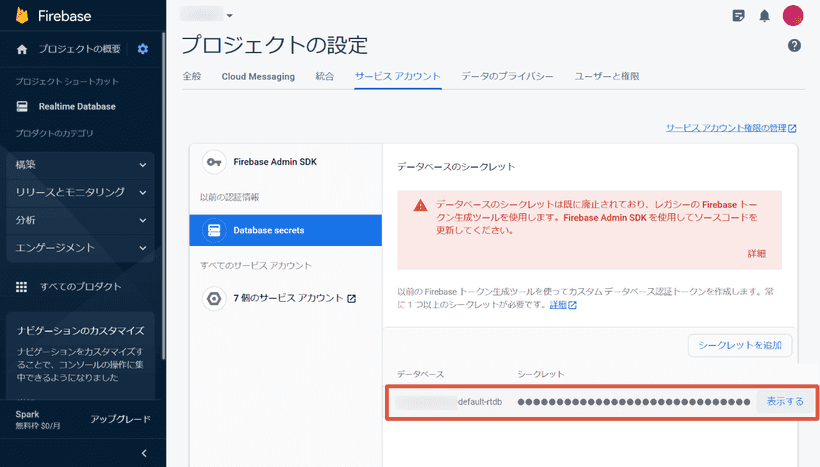Open project overview home icon

coord(22,49)
